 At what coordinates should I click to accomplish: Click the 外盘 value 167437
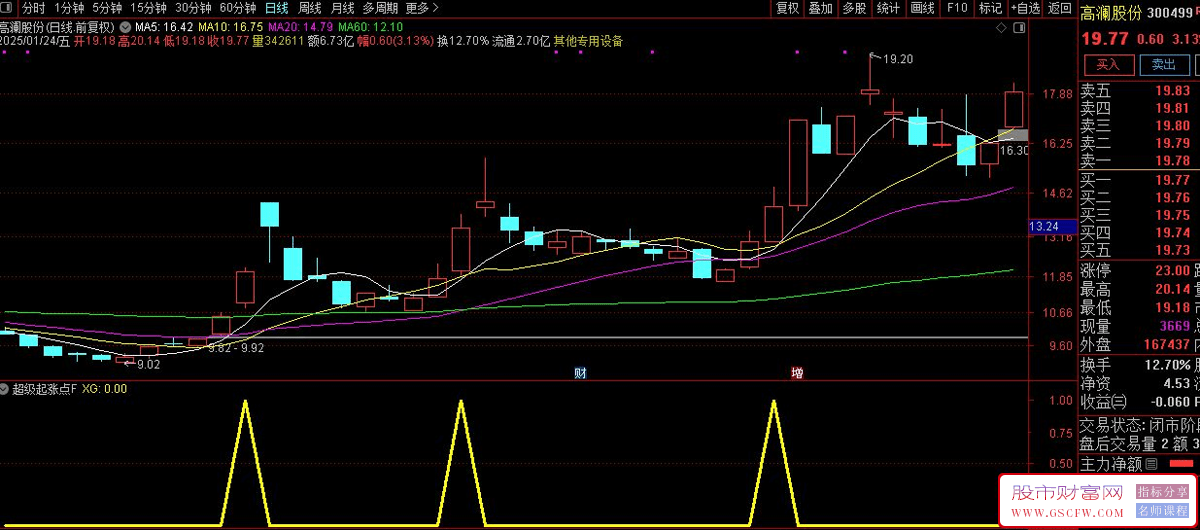1168,345
